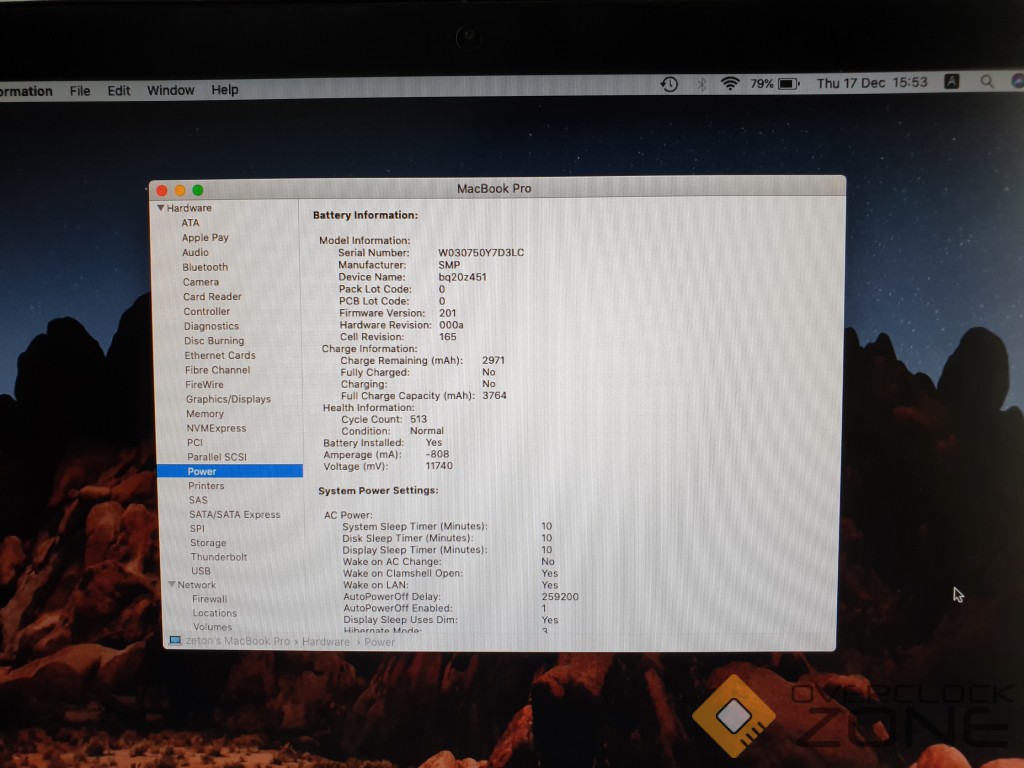The width and height of the screenshot is (1024, 768).
Task: Select Card Reader in the sidebar
Action: [212, 296]
